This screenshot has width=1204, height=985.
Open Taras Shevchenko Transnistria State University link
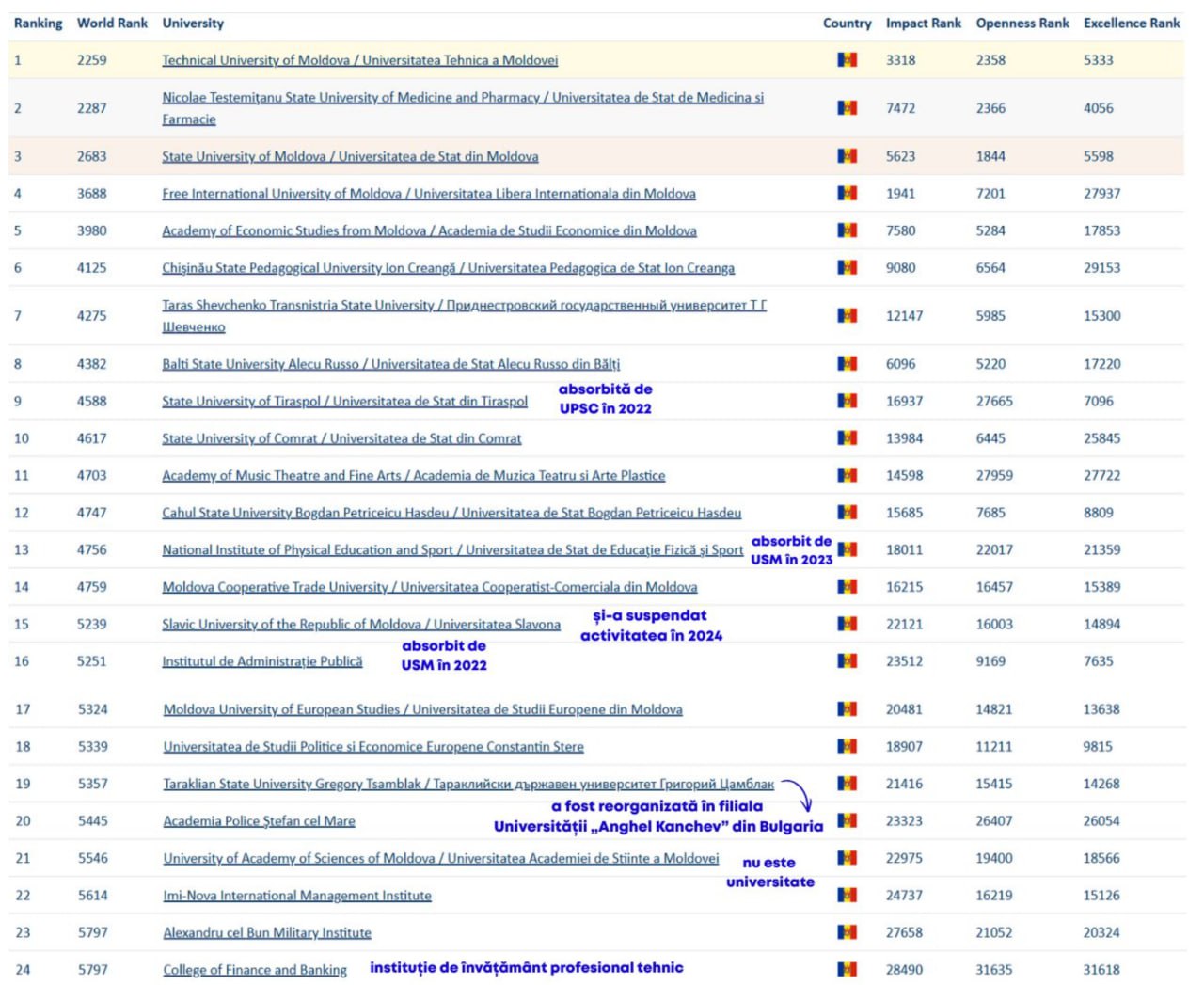tap(464, 316)
